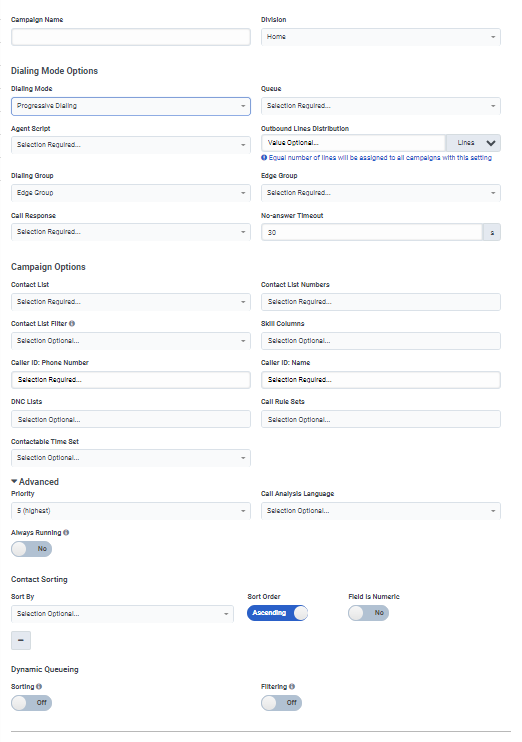Open the Lines unit dropdown
Image resolution: width=522 pixels, height=742 pixels.
tap(473, 143)
